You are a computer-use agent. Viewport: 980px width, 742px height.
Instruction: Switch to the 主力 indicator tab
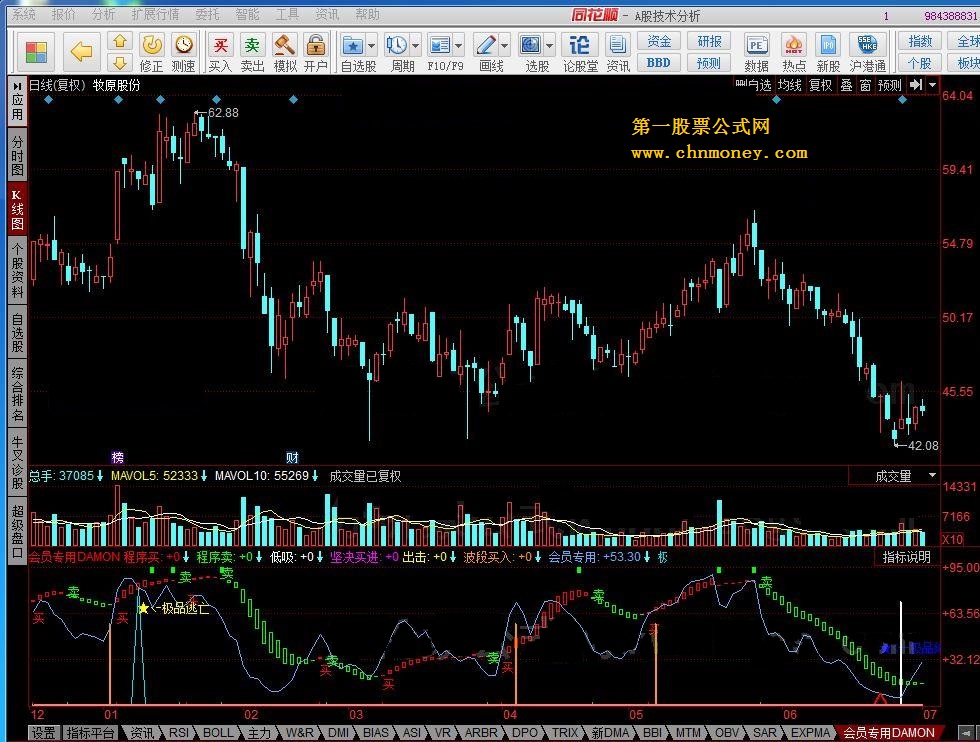tap(259, 733)
